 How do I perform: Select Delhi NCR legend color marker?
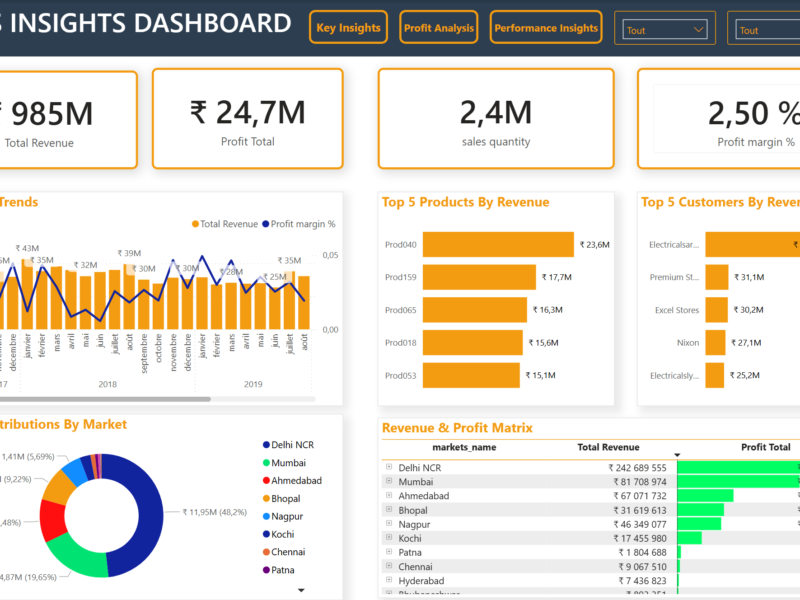click(x=266, y=444)
